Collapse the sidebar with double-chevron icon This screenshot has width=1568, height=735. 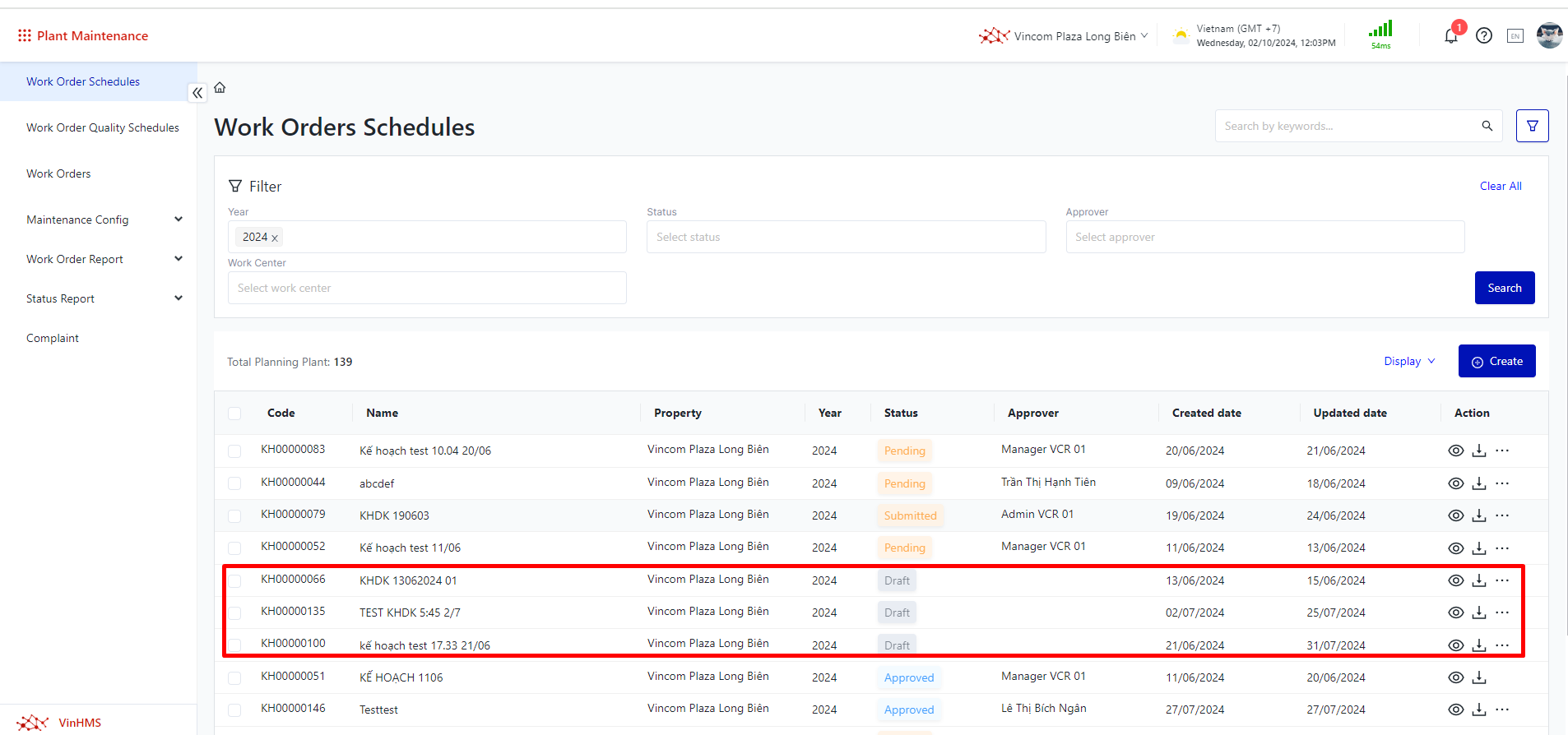tap(197, 93)
